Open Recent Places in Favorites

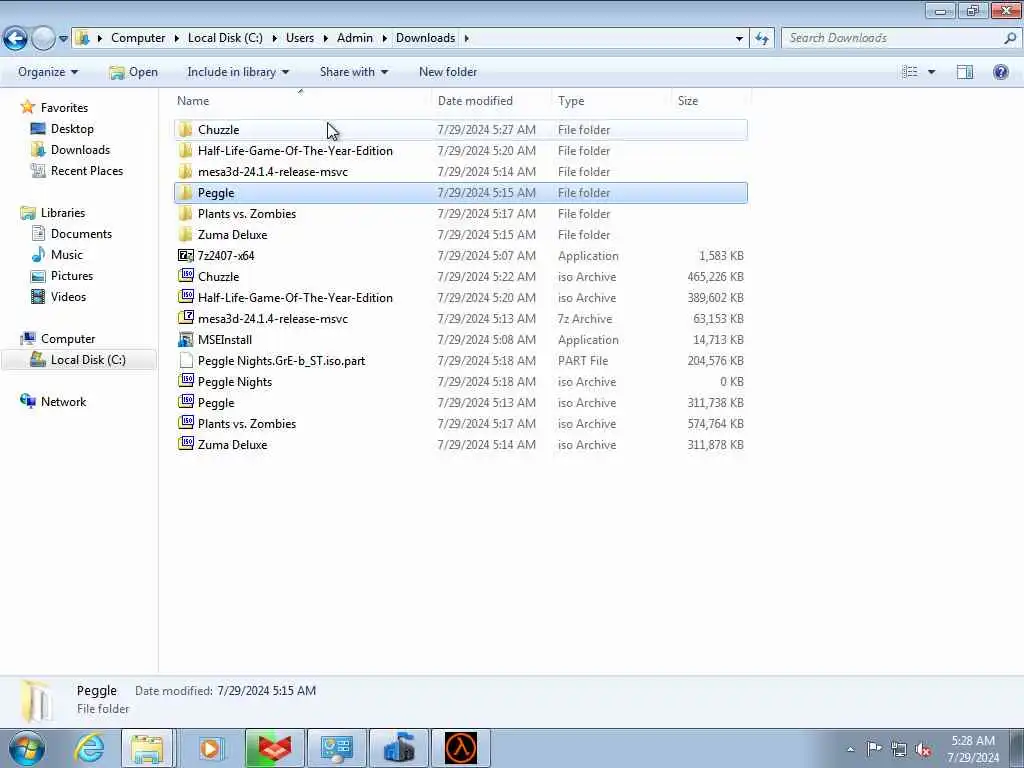87,170
